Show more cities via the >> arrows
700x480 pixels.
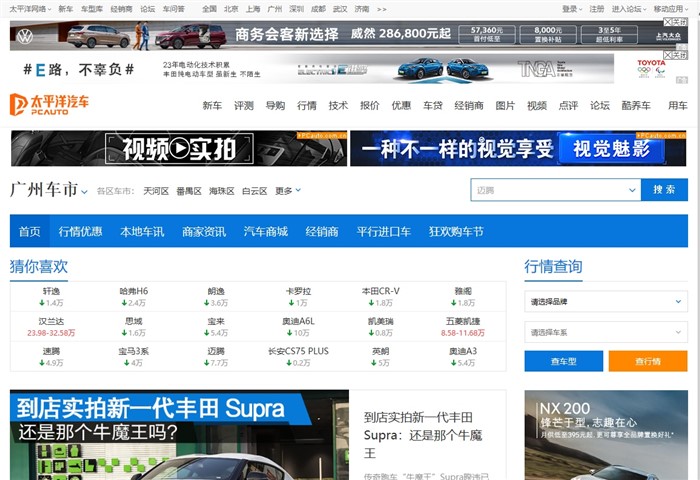click(x=382, y=9)
